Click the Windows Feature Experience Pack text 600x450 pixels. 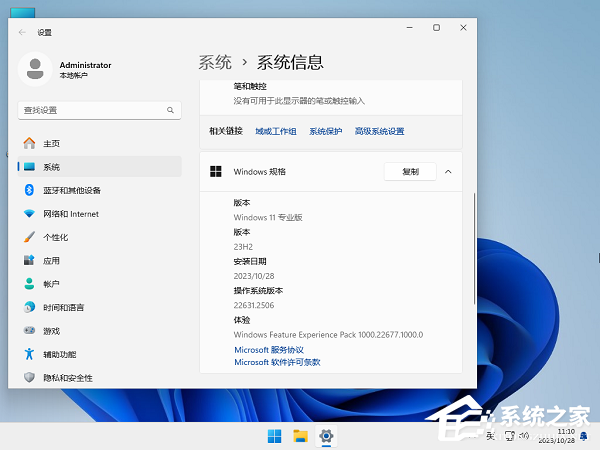[x=328, y=334]
